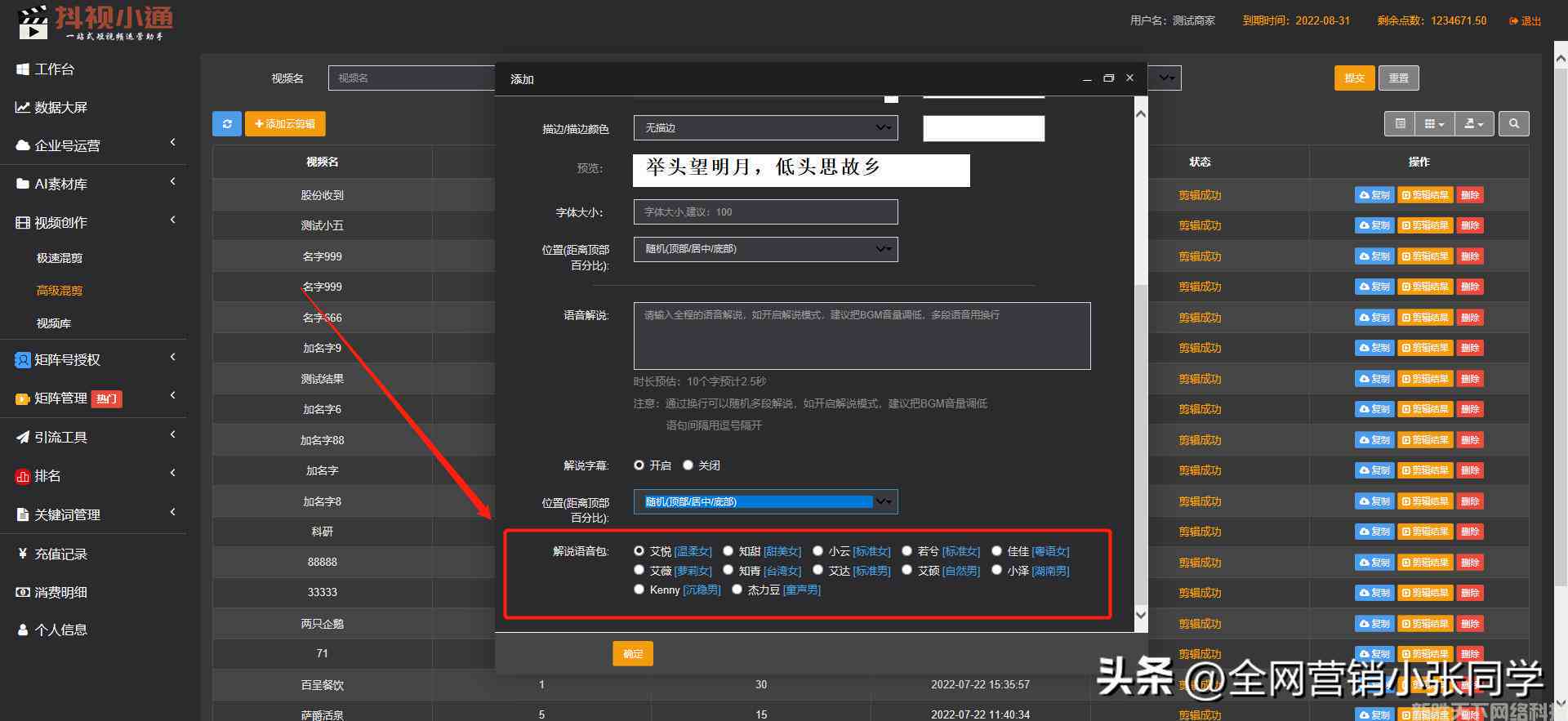Focus the 视频名 search input
Screen dimensions: 1568x721
[x=412, y=78]
